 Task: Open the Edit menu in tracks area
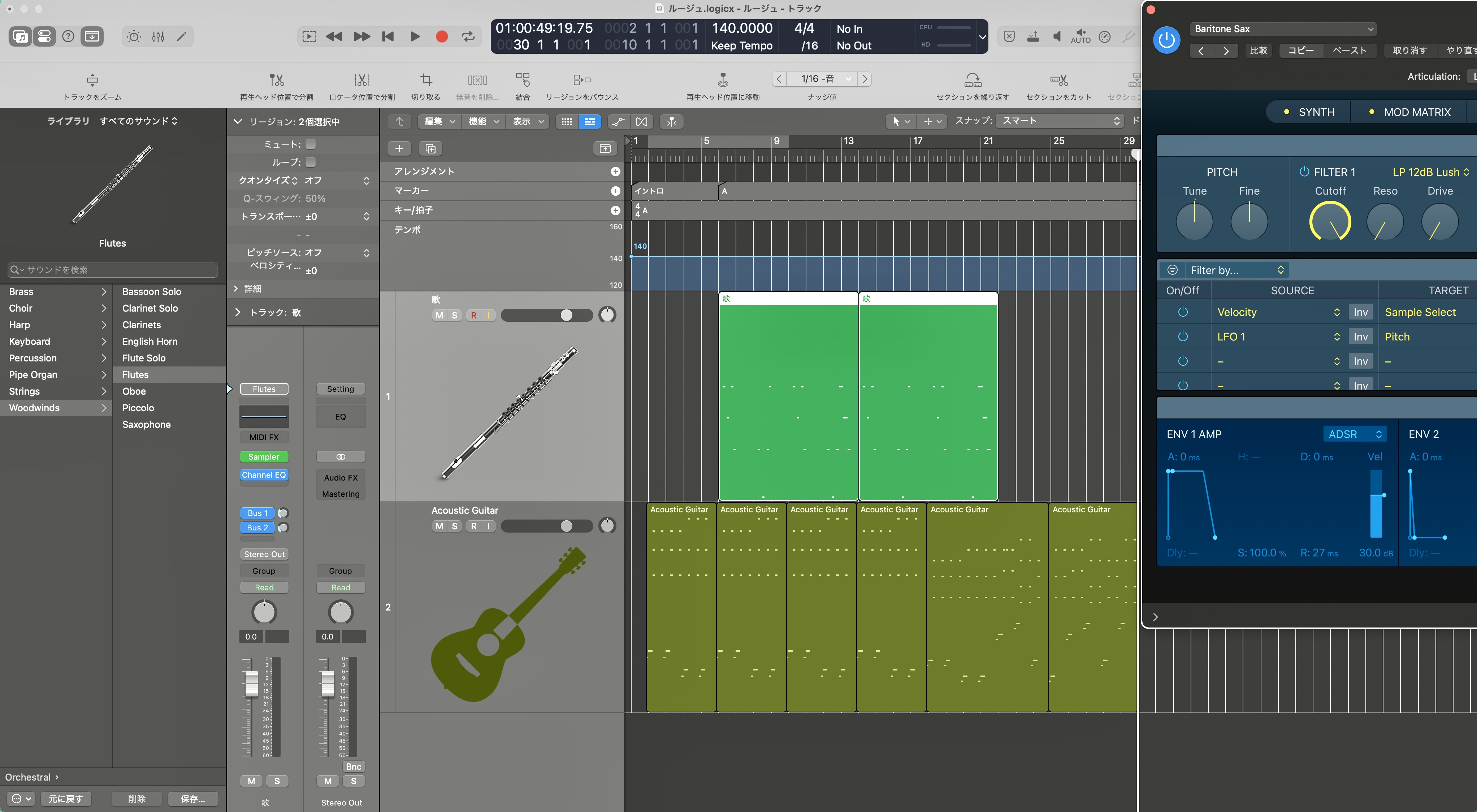pyautogui.click(x=439, y=121)
